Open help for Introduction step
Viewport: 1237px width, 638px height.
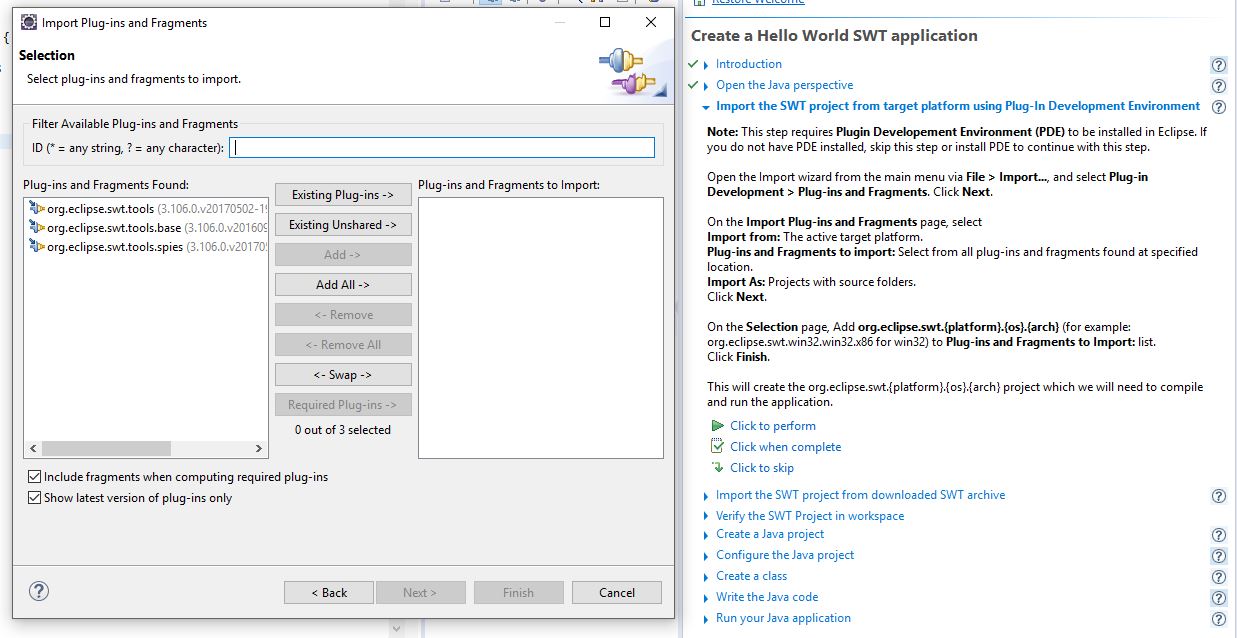(x=1218, y=65)
